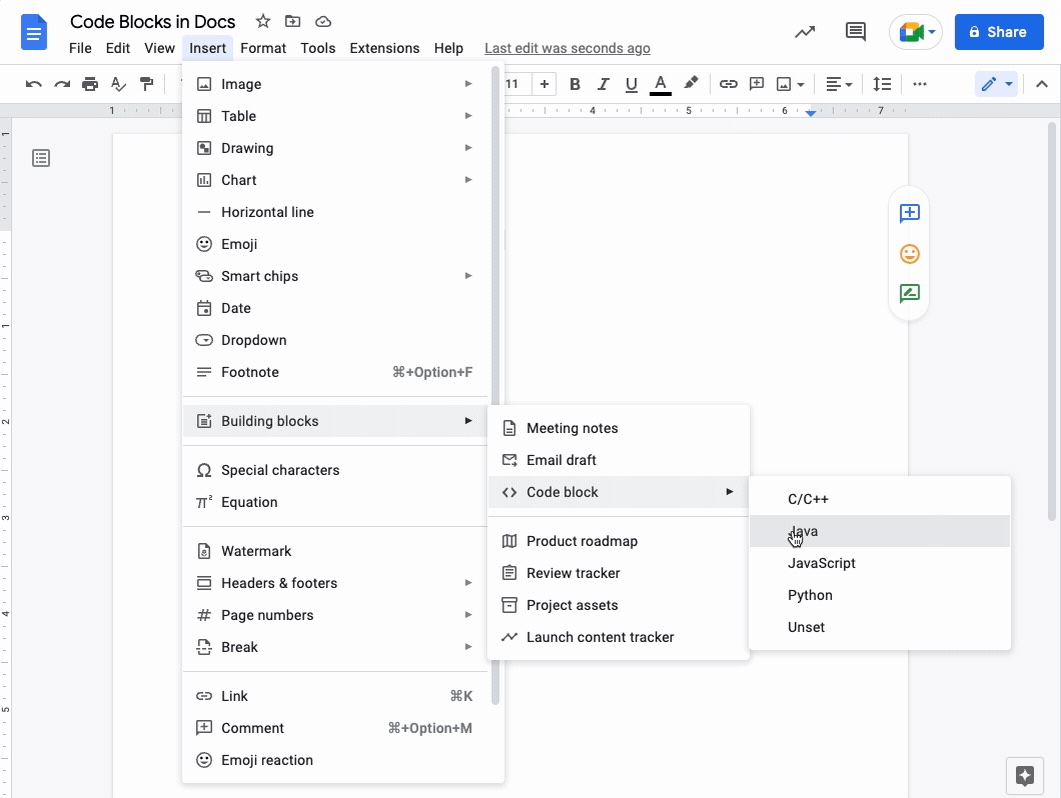Open the text color swatch
The width and height of the screenshot is (1061, 798).
pos(661,84)
